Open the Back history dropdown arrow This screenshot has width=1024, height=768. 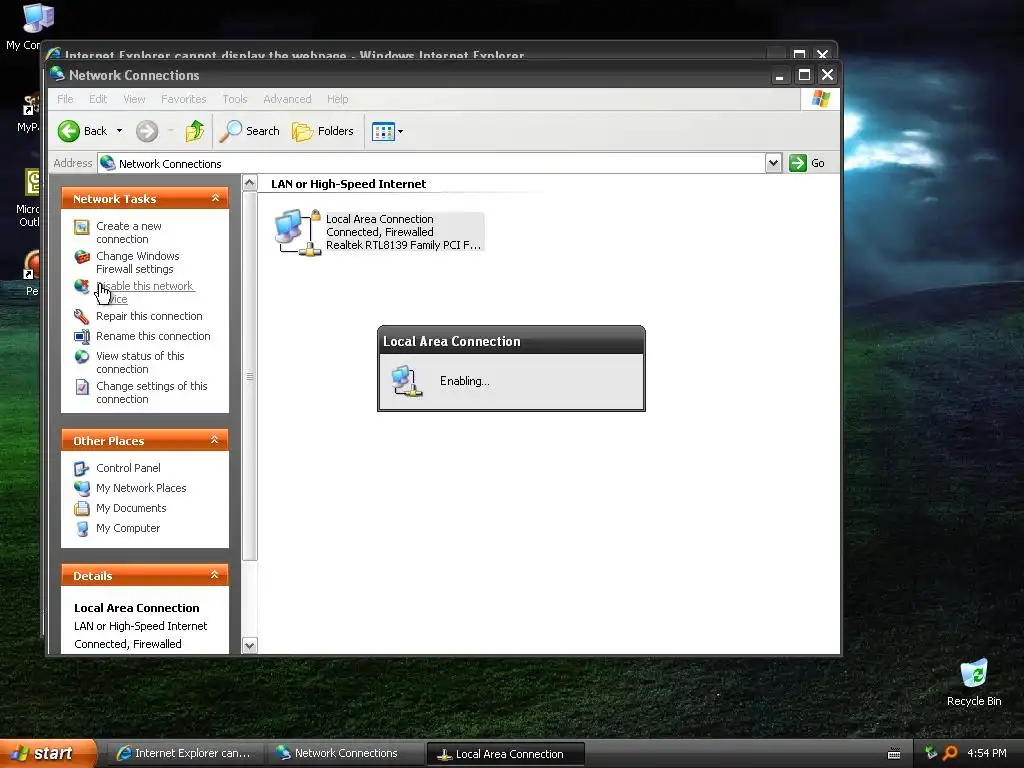pyautogui.click(x=120, y=131)
